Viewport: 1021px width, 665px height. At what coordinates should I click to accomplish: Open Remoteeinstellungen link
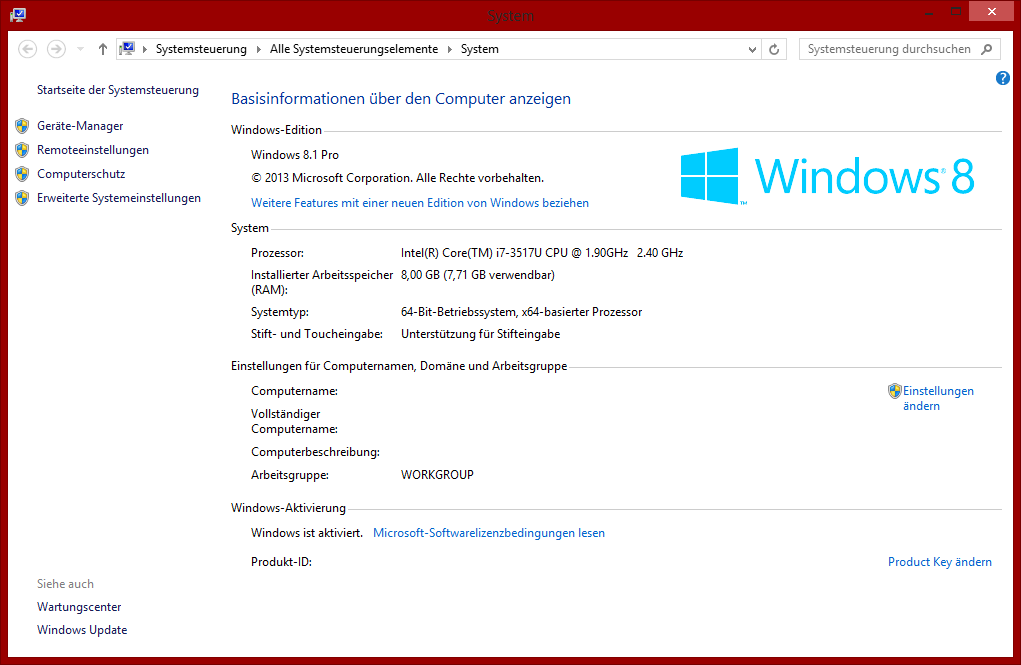[x=93, y=150]
